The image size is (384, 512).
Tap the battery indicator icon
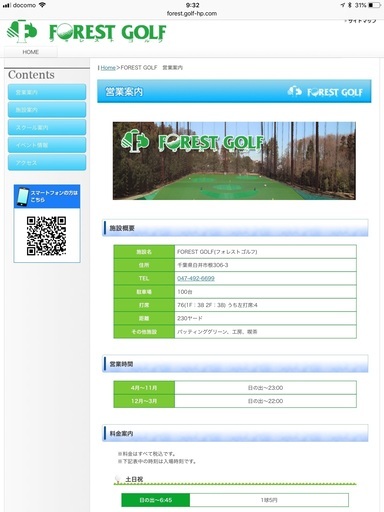pos(374,5)
